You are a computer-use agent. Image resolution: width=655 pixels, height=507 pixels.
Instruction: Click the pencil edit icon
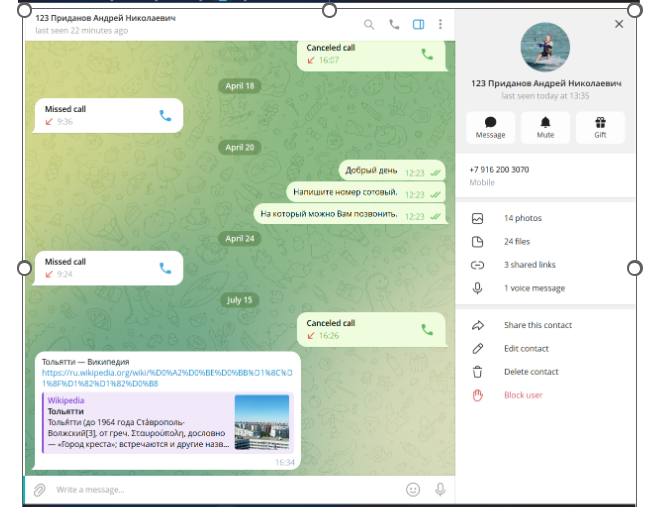pyautogui.click(x=478, y=349)
